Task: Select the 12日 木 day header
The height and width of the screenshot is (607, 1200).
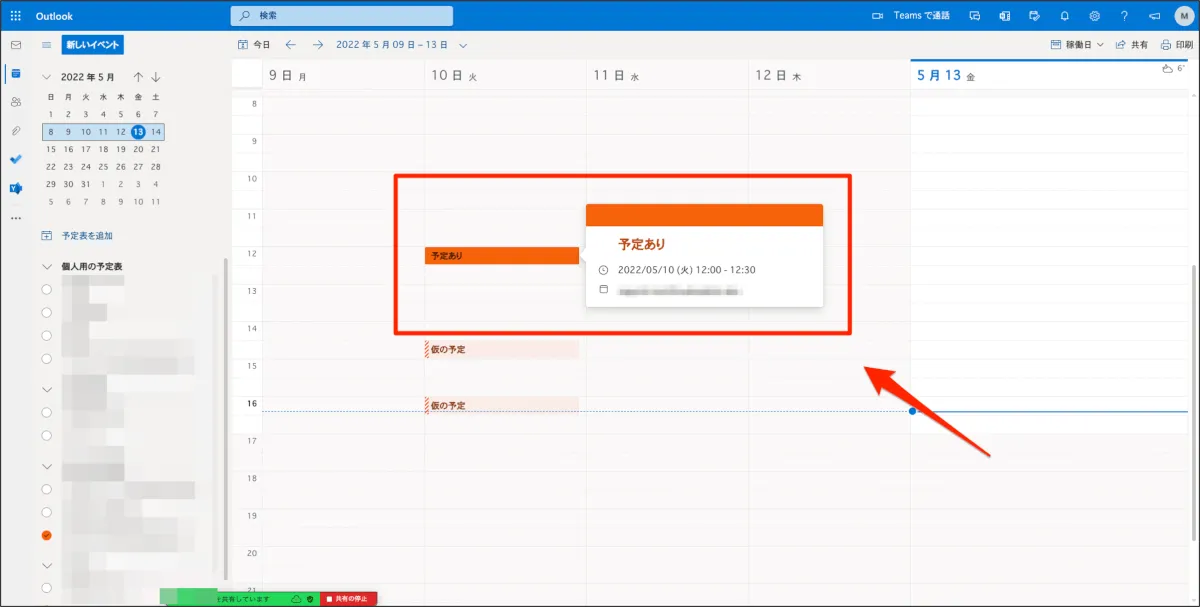Action: [x=779, y=76]
